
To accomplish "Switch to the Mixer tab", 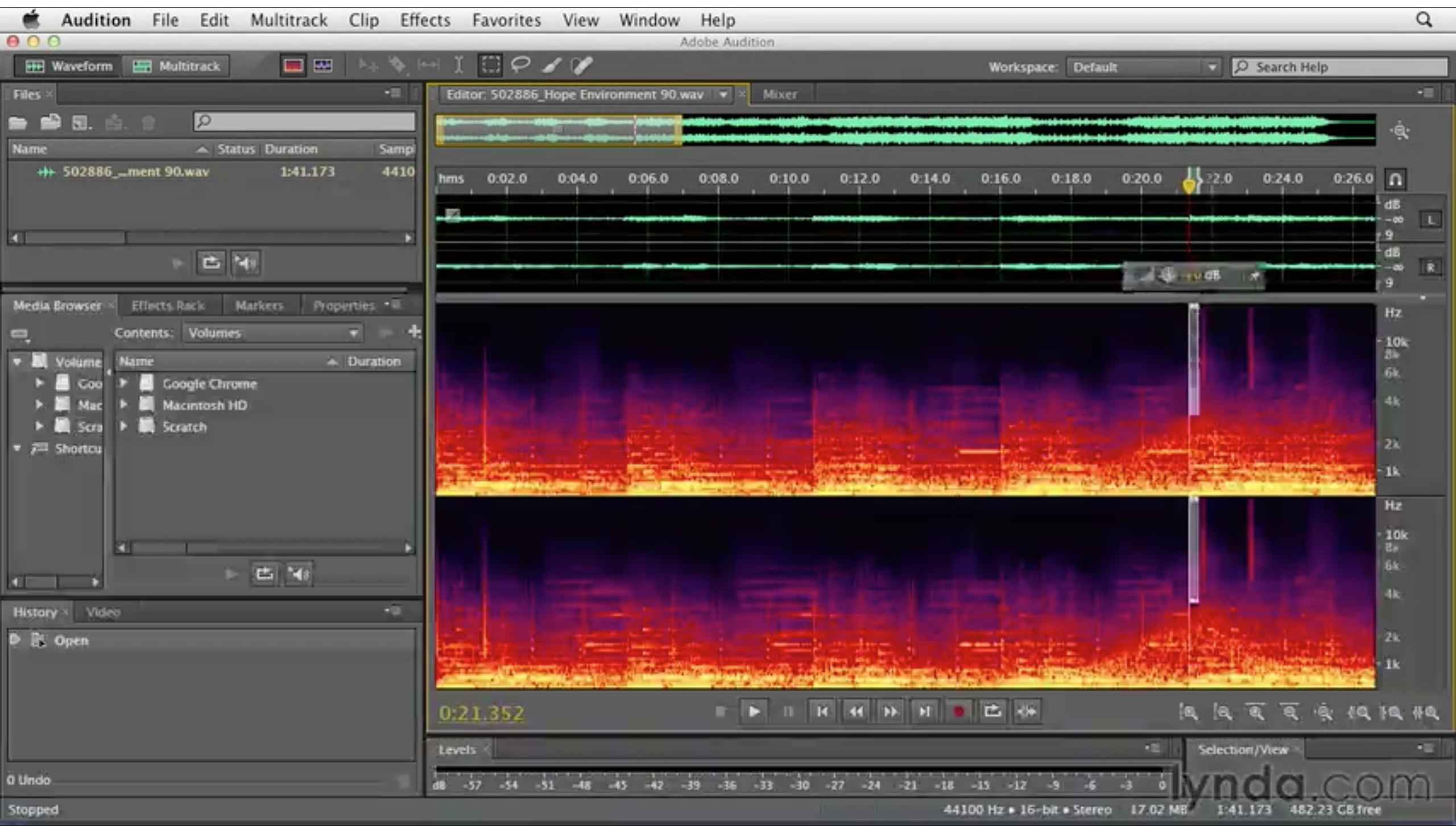I will (x=780, y=94).
